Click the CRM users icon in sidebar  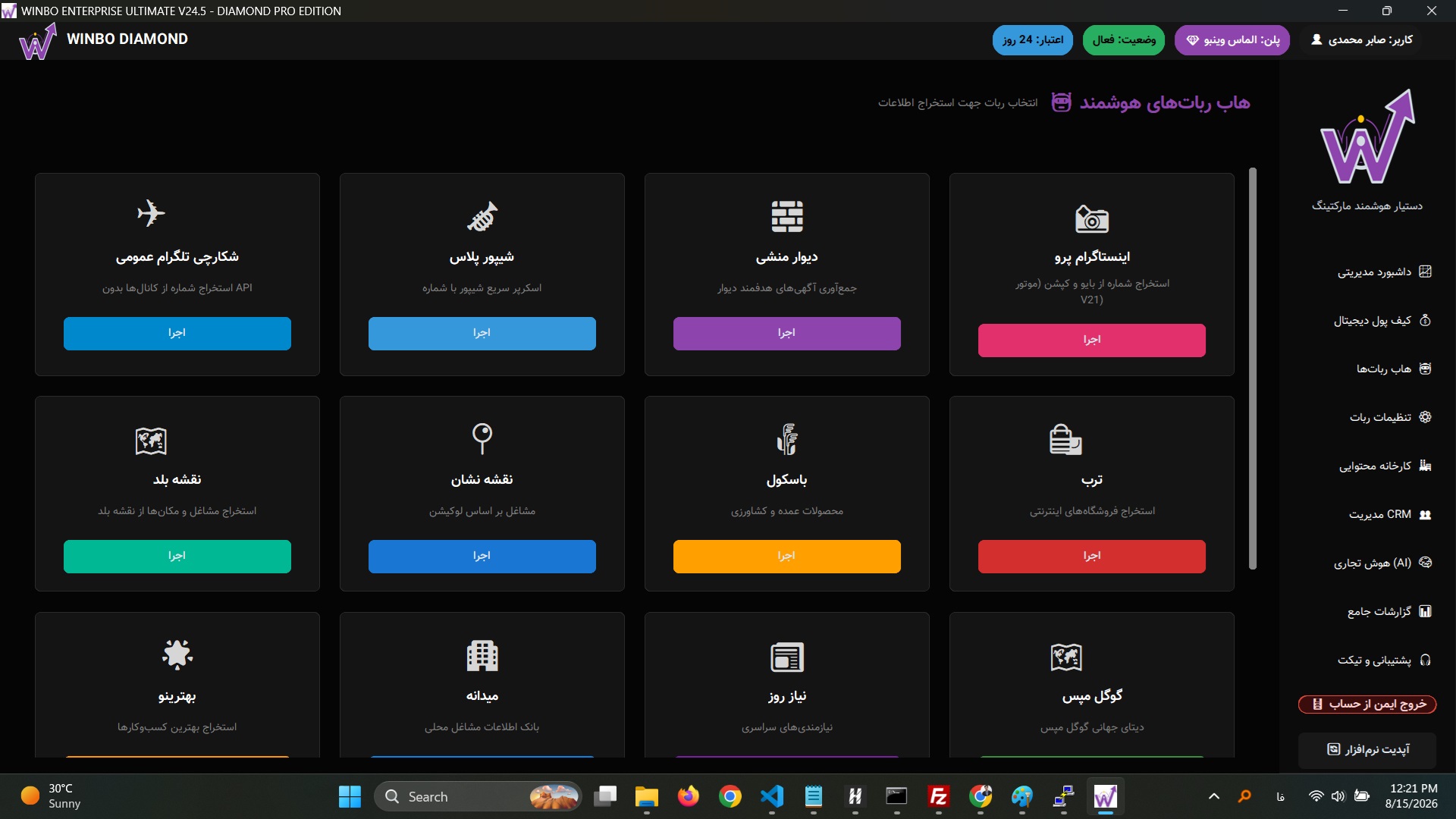coord(1425,514)
